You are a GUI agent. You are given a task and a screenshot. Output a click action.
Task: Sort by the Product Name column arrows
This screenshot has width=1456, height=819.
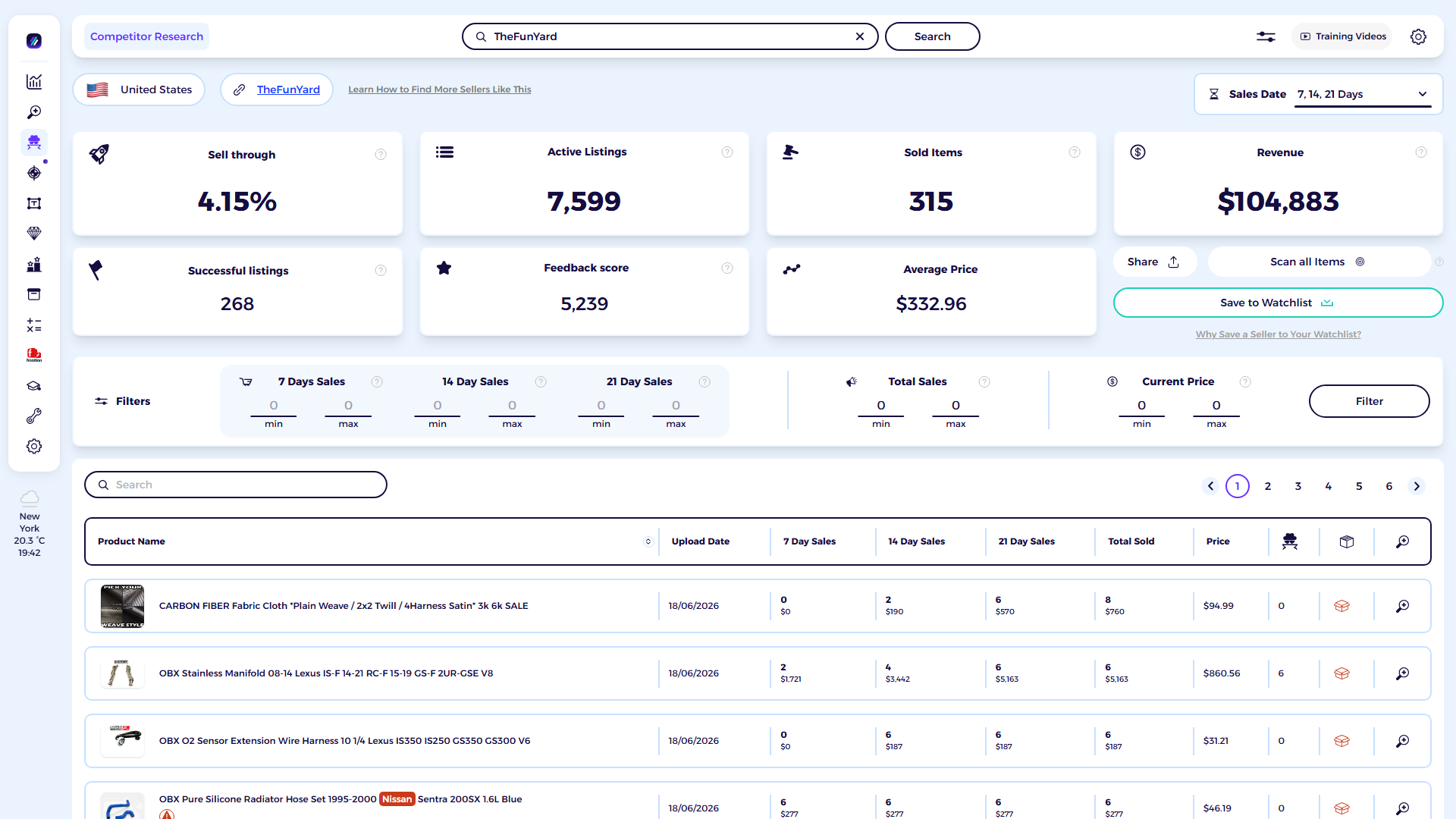[x=648, y=541]
